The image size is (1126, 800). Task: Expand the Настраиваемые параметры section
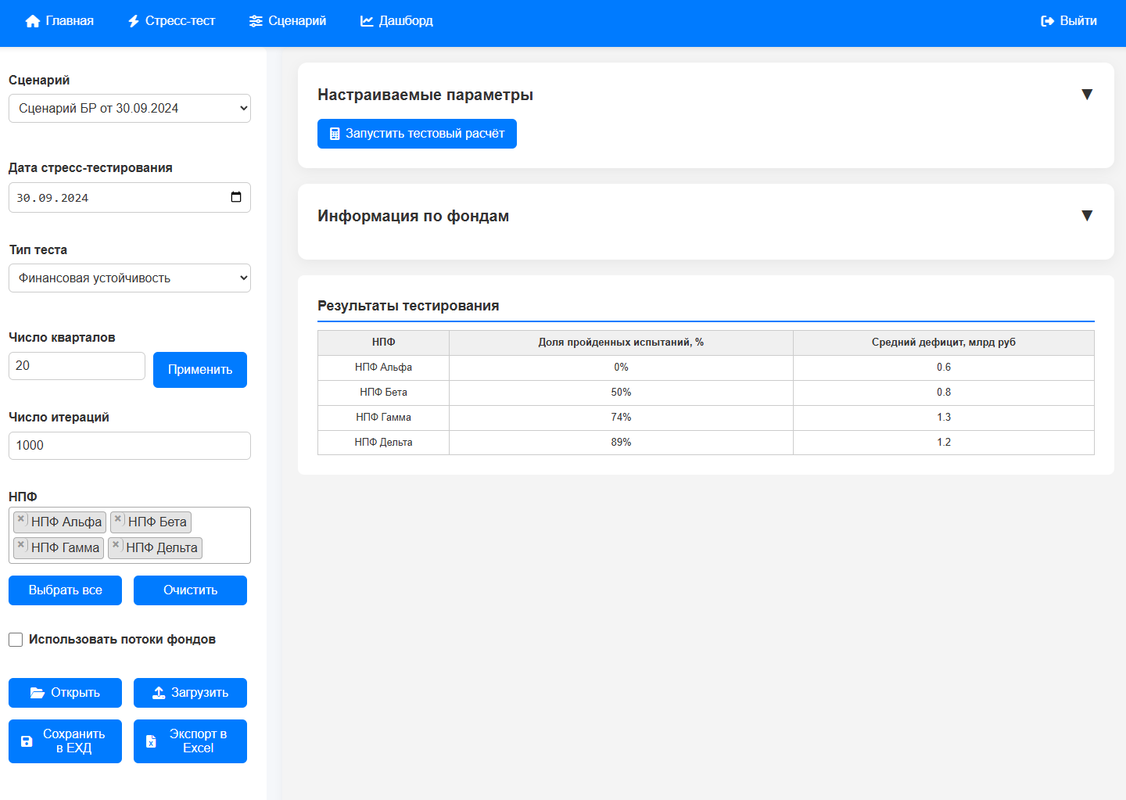tap(1087, 94)
